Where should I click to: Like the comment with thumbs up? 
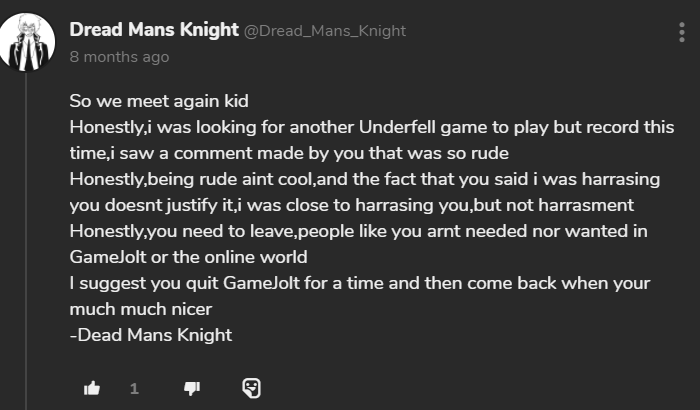92,387
